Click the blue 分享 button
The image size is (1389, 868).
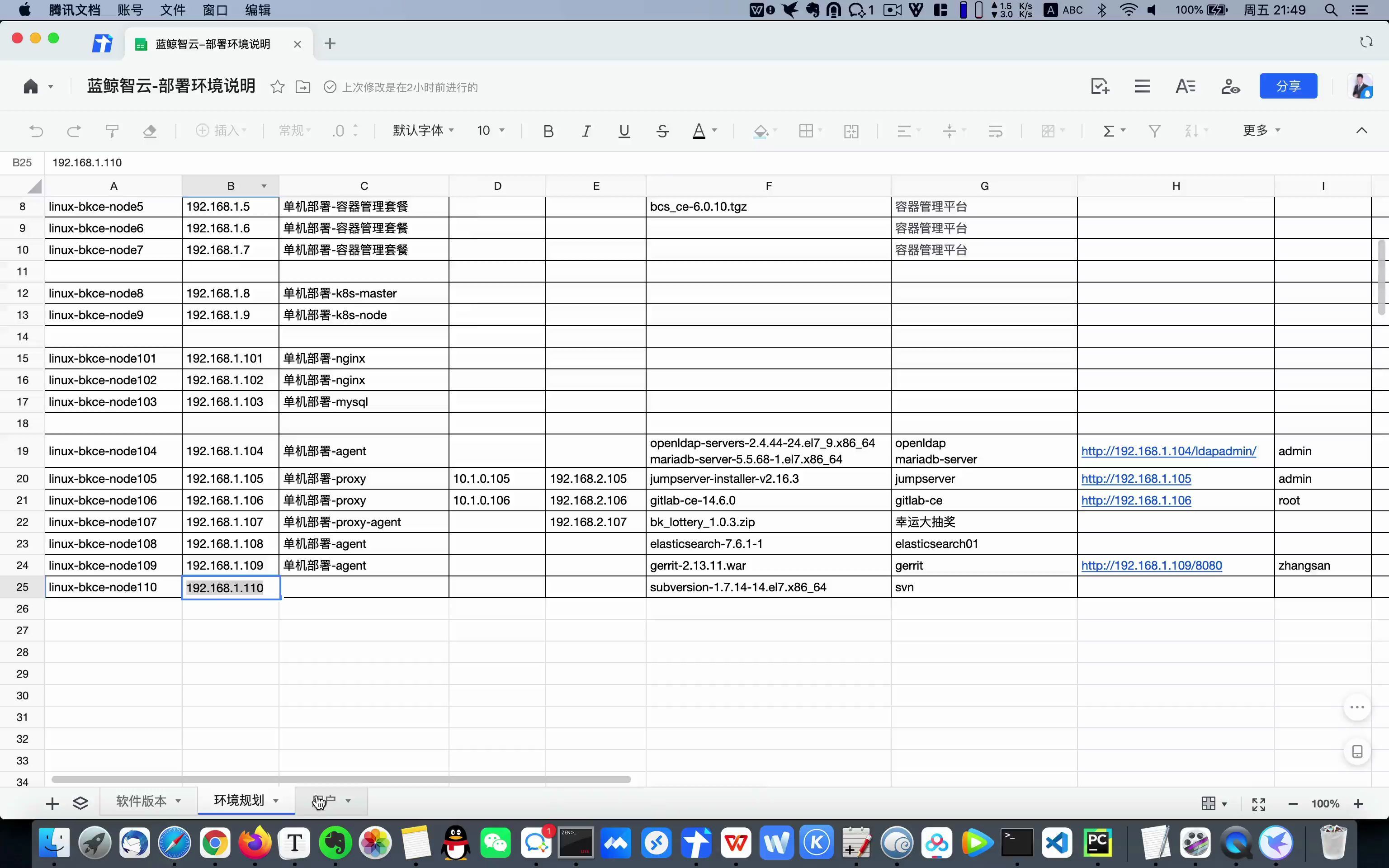(x=1288, y=86)
